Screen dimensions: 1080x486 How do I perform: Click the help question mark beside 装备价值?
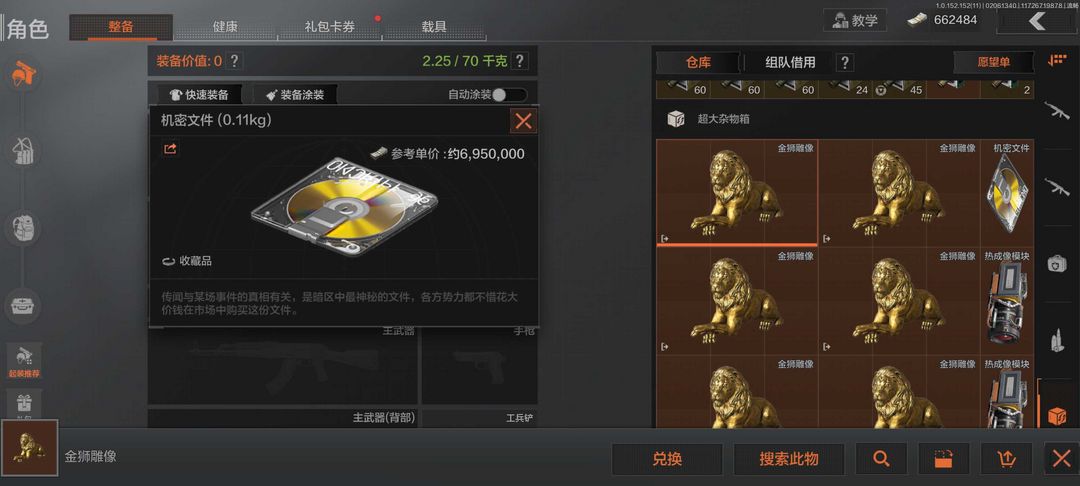click(234, 61)
